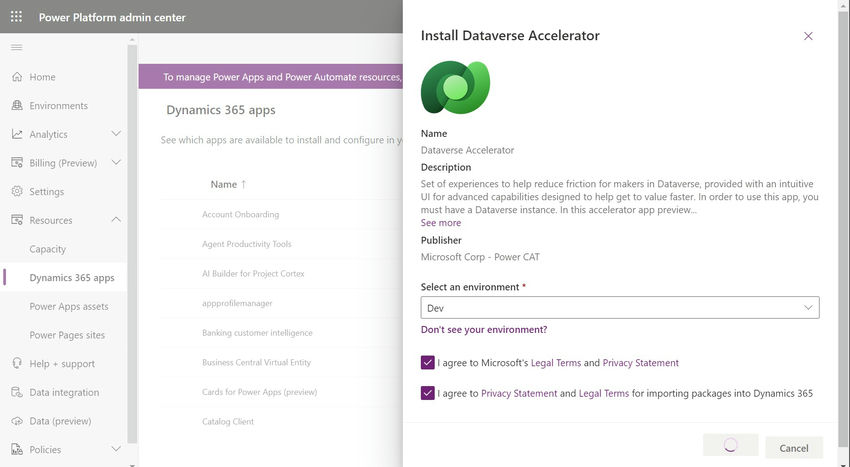Click the Billing (Preview) icon
The width and height of the screenshot is (850, 467).
[x=17, y=163]
